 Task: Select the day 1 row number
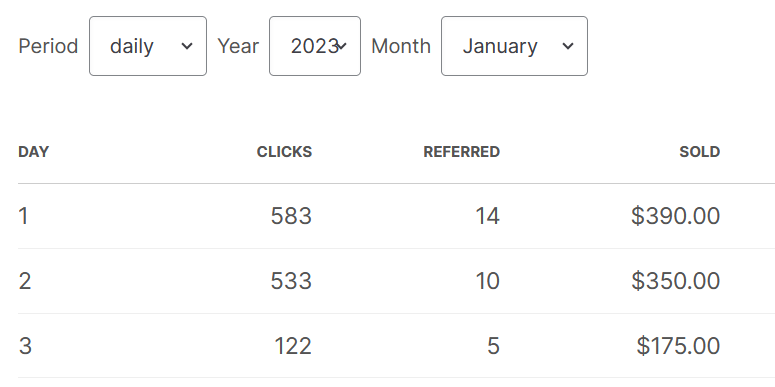[x=23, y=216]
